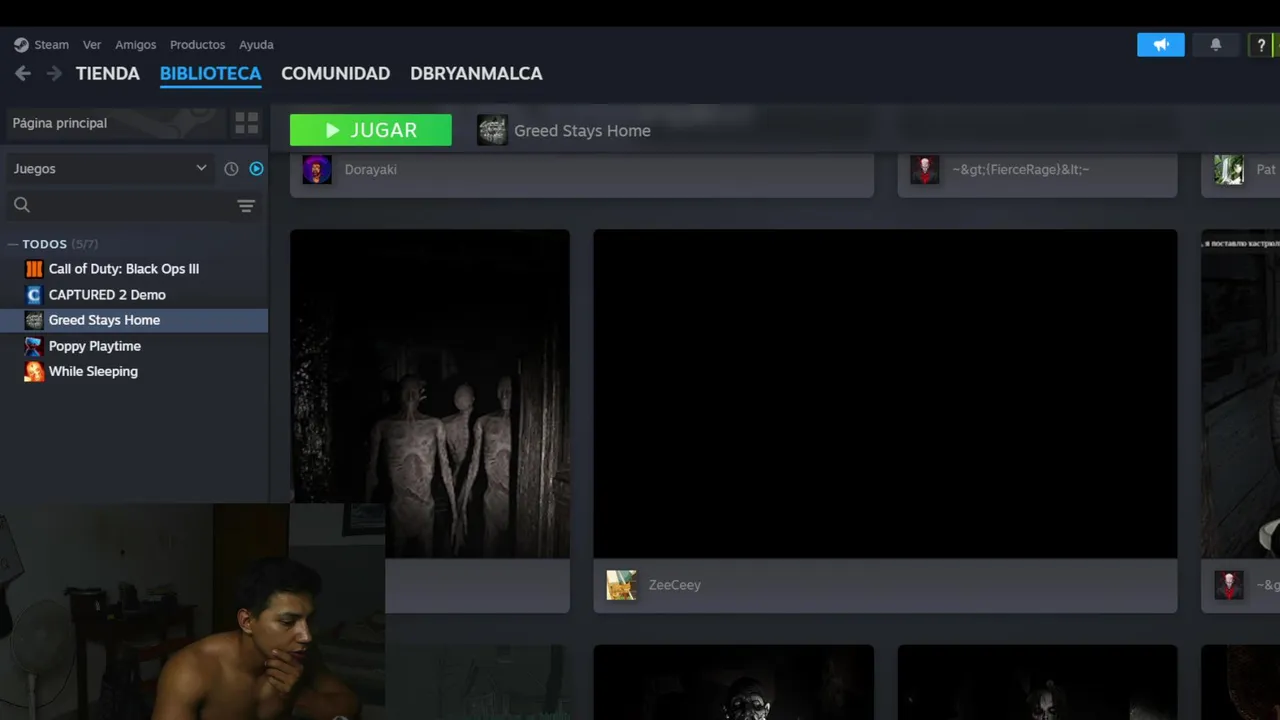
Task: Click the Poppy Playtime game icon
Action: click(x=34, y=346)
